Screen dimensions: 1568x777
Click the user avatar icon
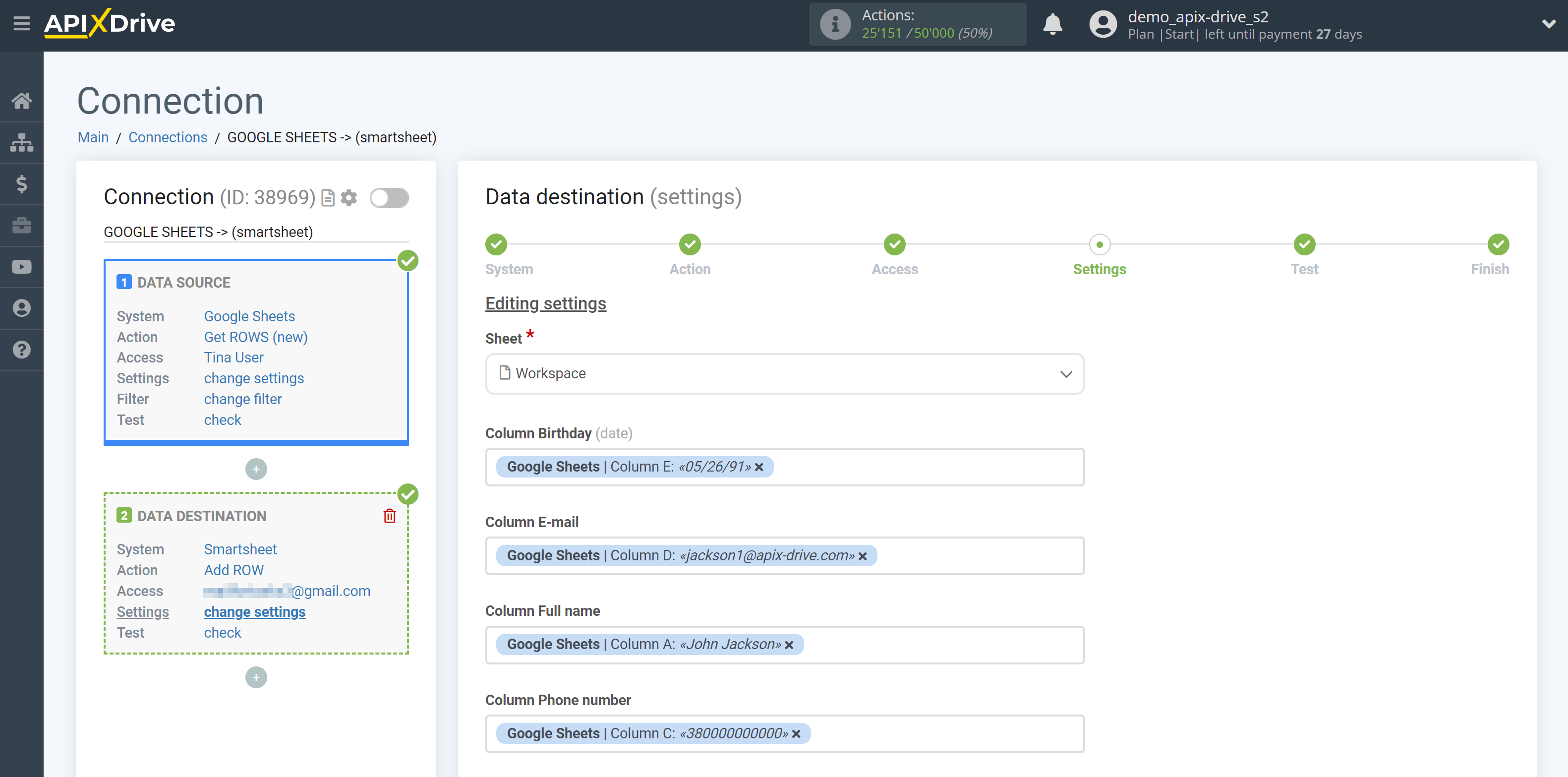point(1103,24)
